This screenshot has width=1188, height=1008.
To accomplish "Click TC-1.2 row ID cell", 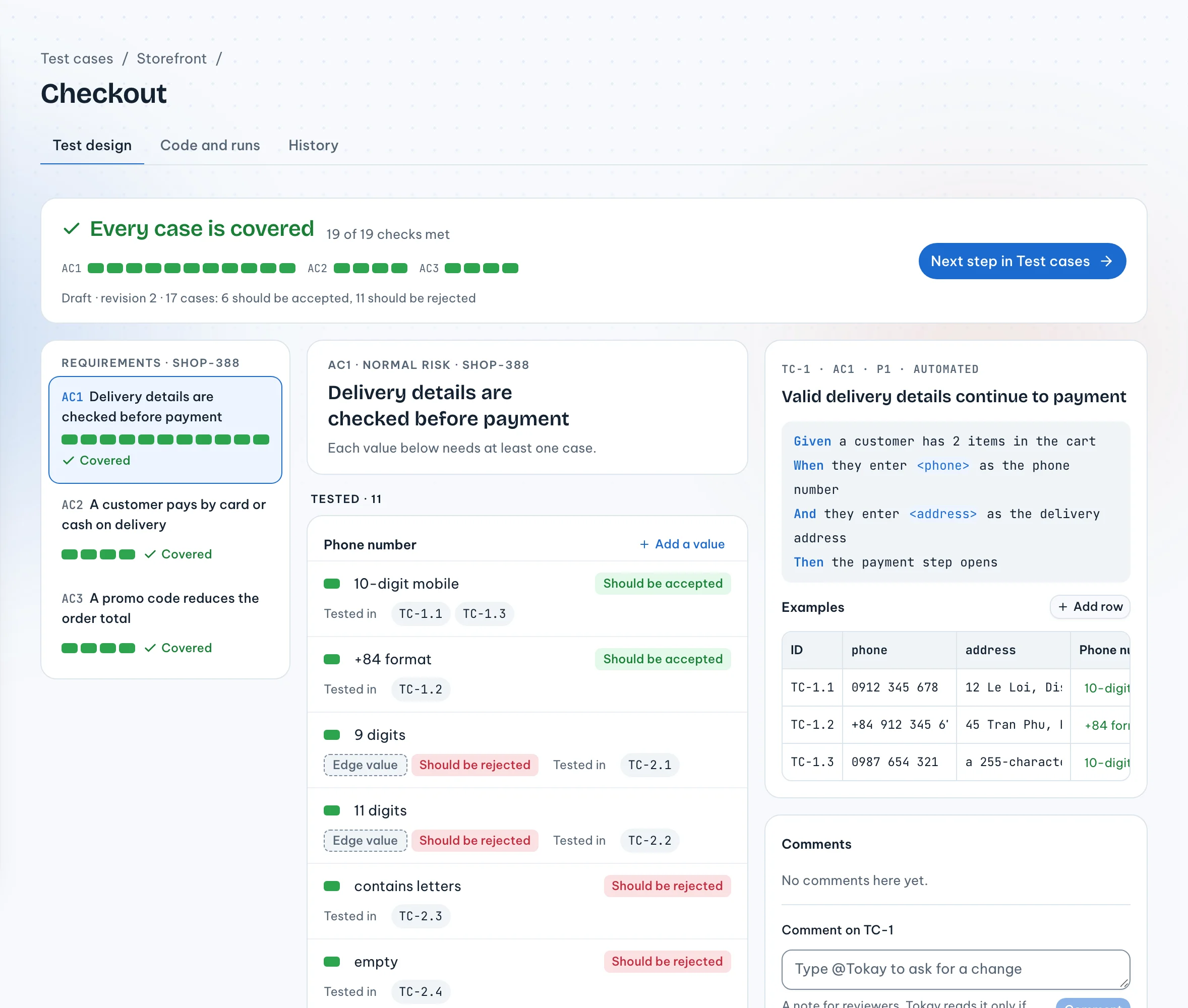I will (812, 725).
